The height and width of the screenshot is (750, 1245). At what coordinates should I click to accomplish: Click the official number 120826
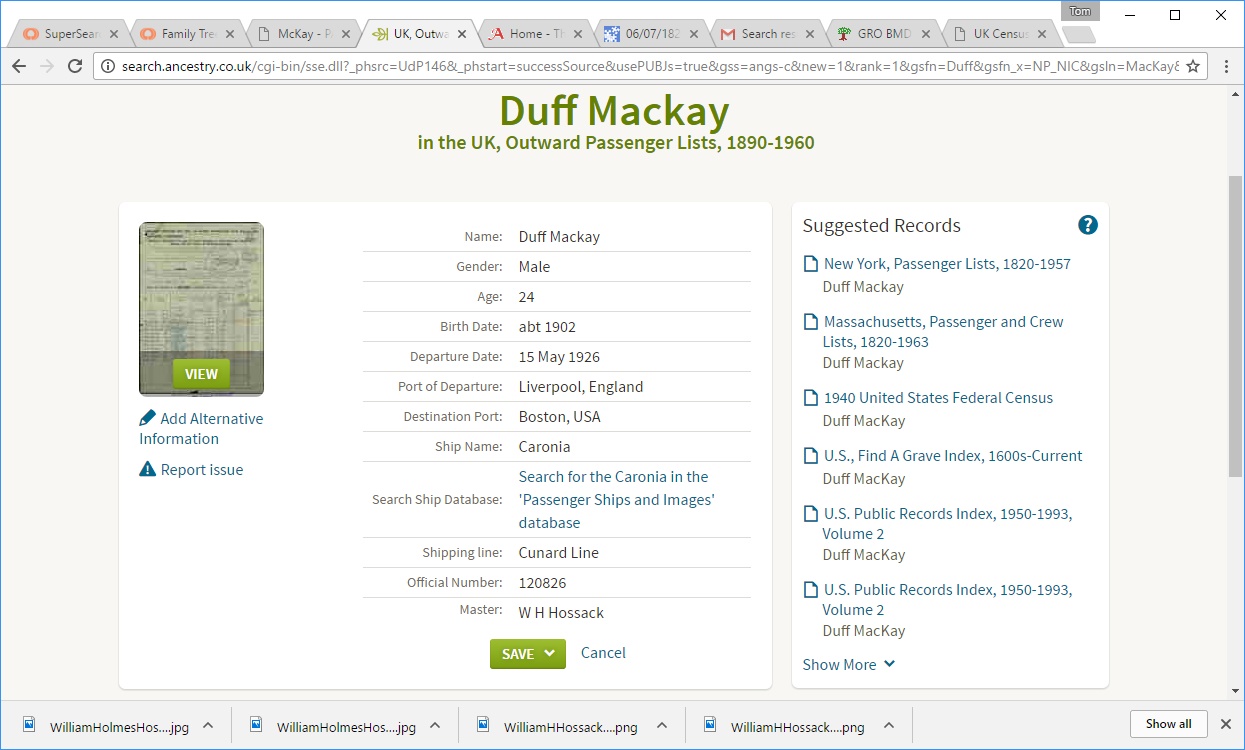tap(543, 583)
